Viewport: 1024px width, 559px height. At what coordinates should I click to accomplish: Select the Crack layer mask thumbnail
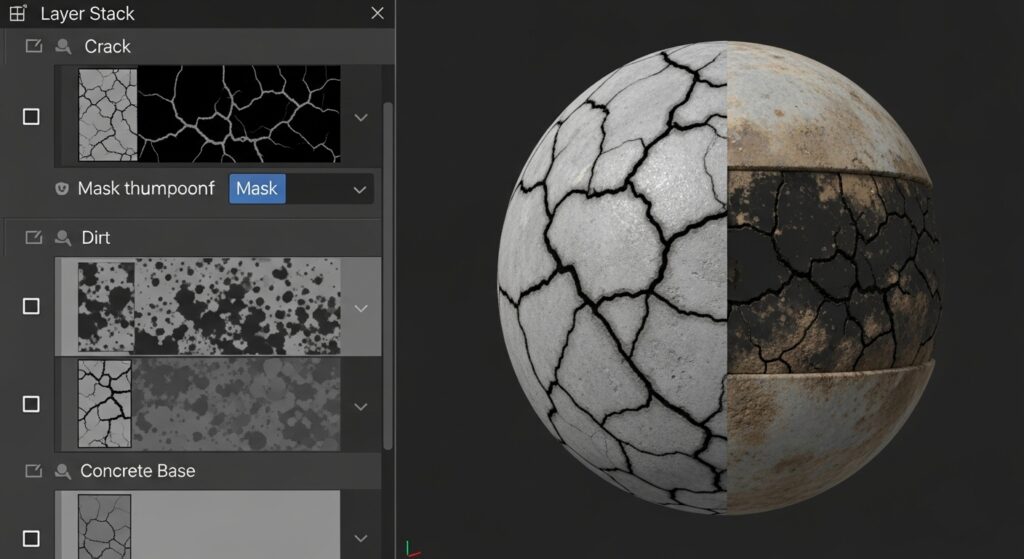click(238, 114)
